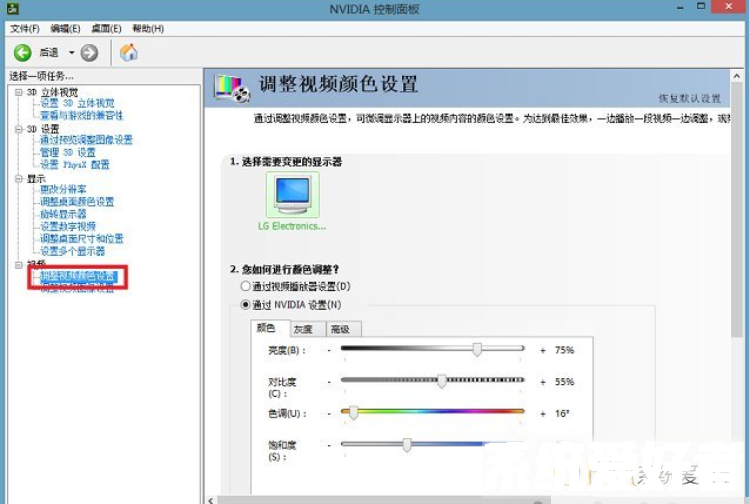Image resolution: width=749 pixels, height=504 pixels.
Task: Switch to the 高级 tab
Action: tap(340, 329)
